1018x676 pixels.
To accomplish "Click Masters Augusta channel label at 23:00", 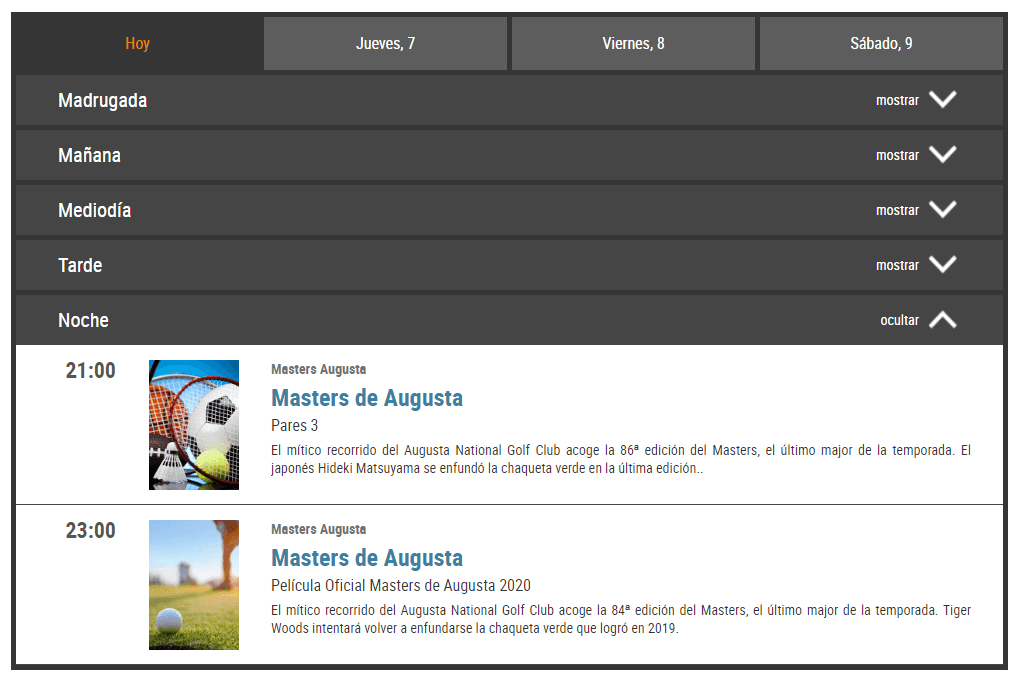I will point(319,529).
